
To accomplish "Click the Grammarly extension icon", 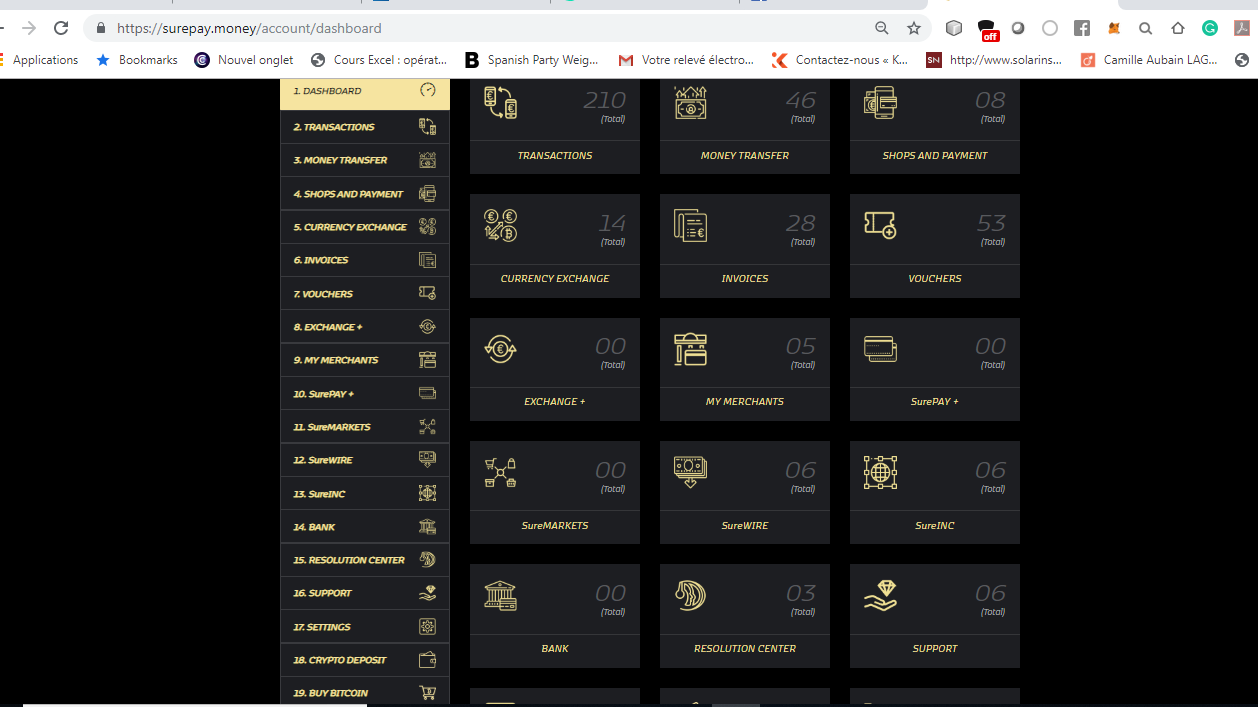I will pyautogui.click(x=1210, y=28).
